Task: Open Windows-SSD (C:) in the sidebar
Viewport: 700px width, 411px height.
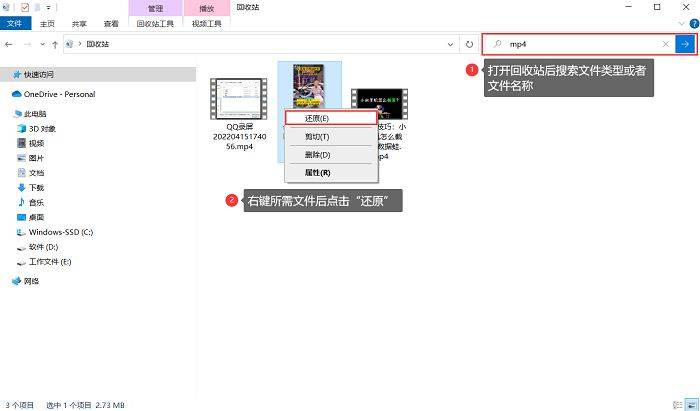Action: coord(60,232)
